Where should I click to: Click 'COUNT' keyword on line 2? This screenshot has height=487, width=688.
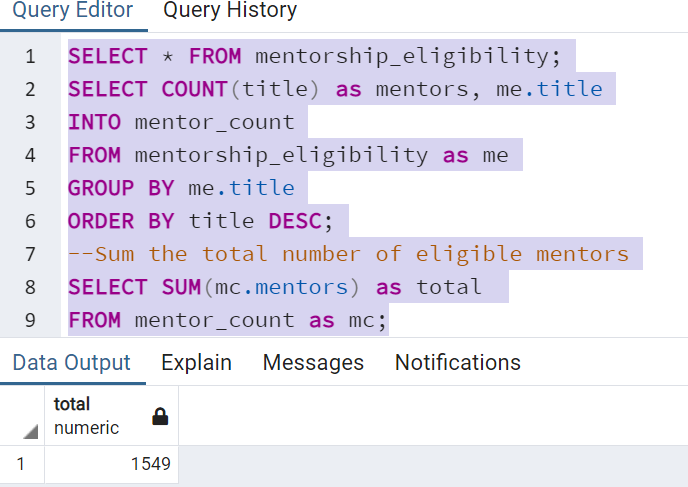point(194,90)
